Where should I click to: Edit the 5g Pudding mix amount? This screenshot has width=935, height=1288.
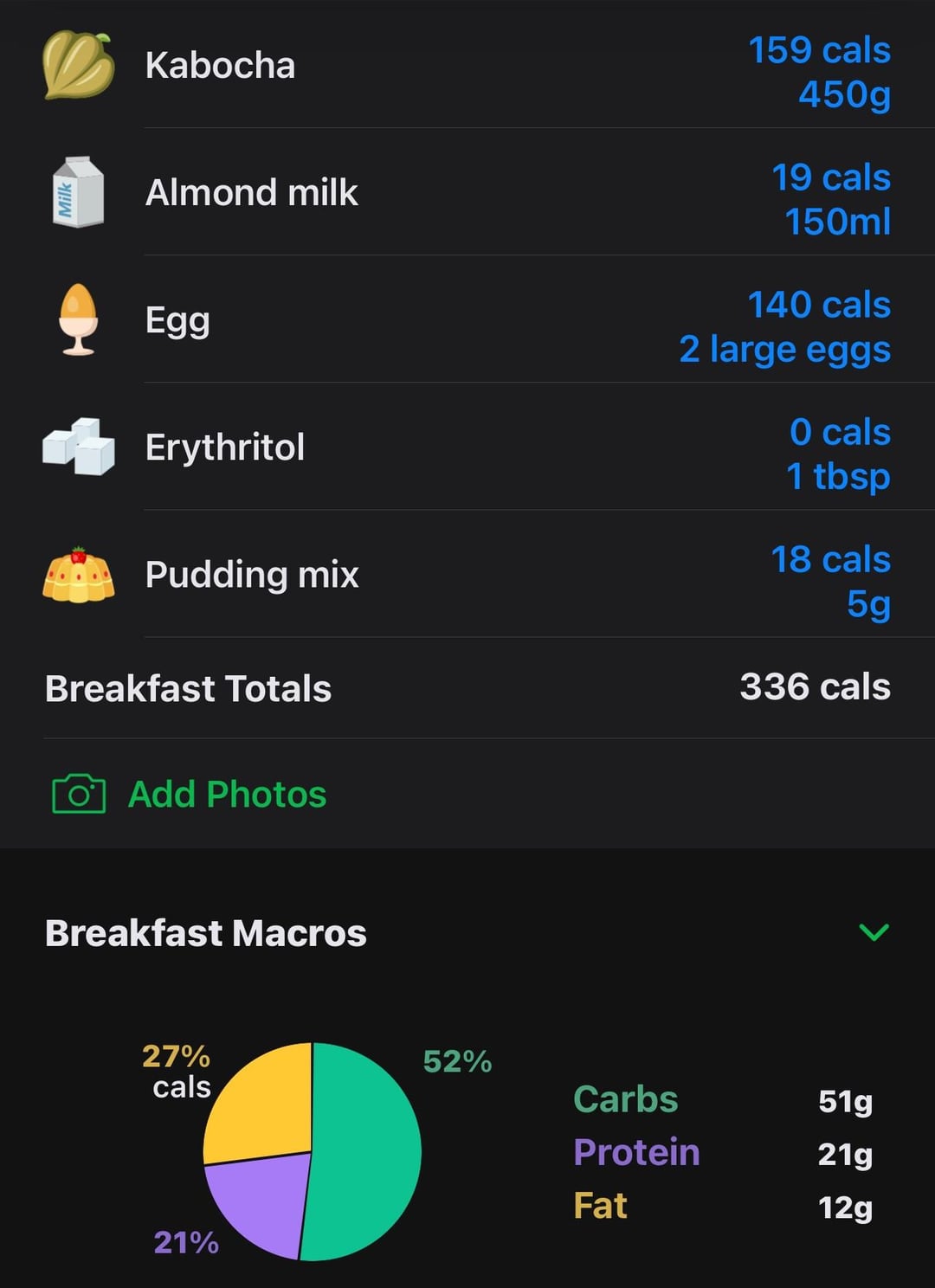pyautogui.click(x=868, y=604)
